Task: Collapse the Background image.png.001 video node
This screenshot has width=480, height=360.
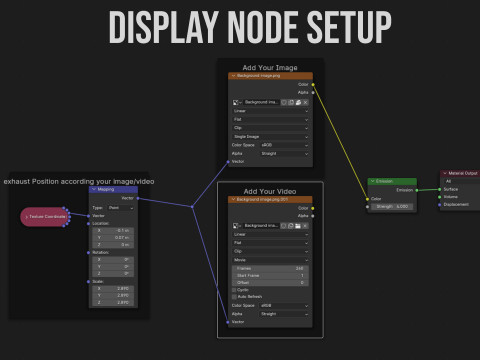Action: pyautogui.click(x=233, y=200)
